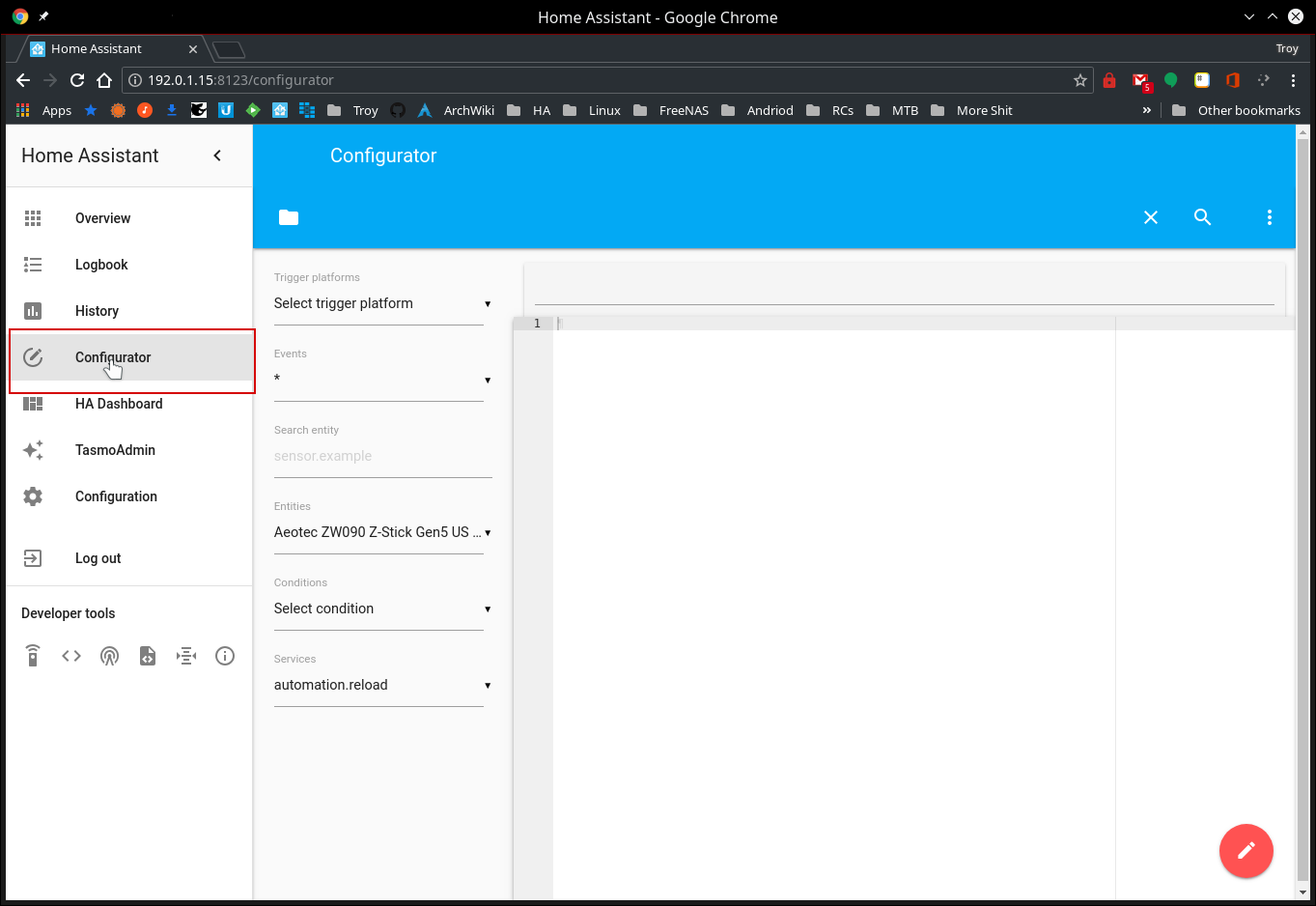Open the FreeNAS bookmarks folder
Viewport: 1316px width, 906px height.
pos(671,110)
